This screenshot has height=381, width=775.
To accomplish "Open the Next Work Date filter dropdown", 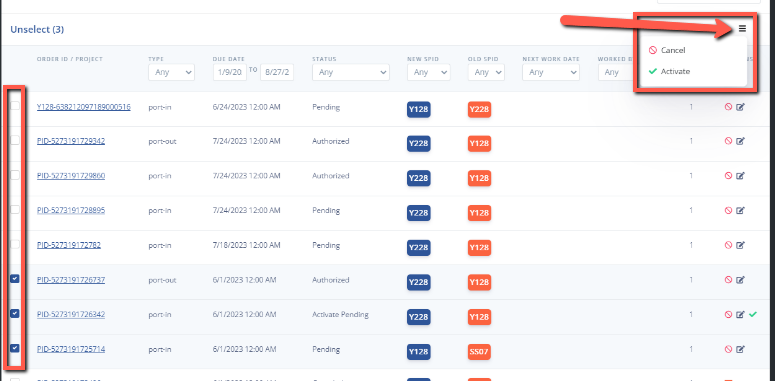I will 551,72.
